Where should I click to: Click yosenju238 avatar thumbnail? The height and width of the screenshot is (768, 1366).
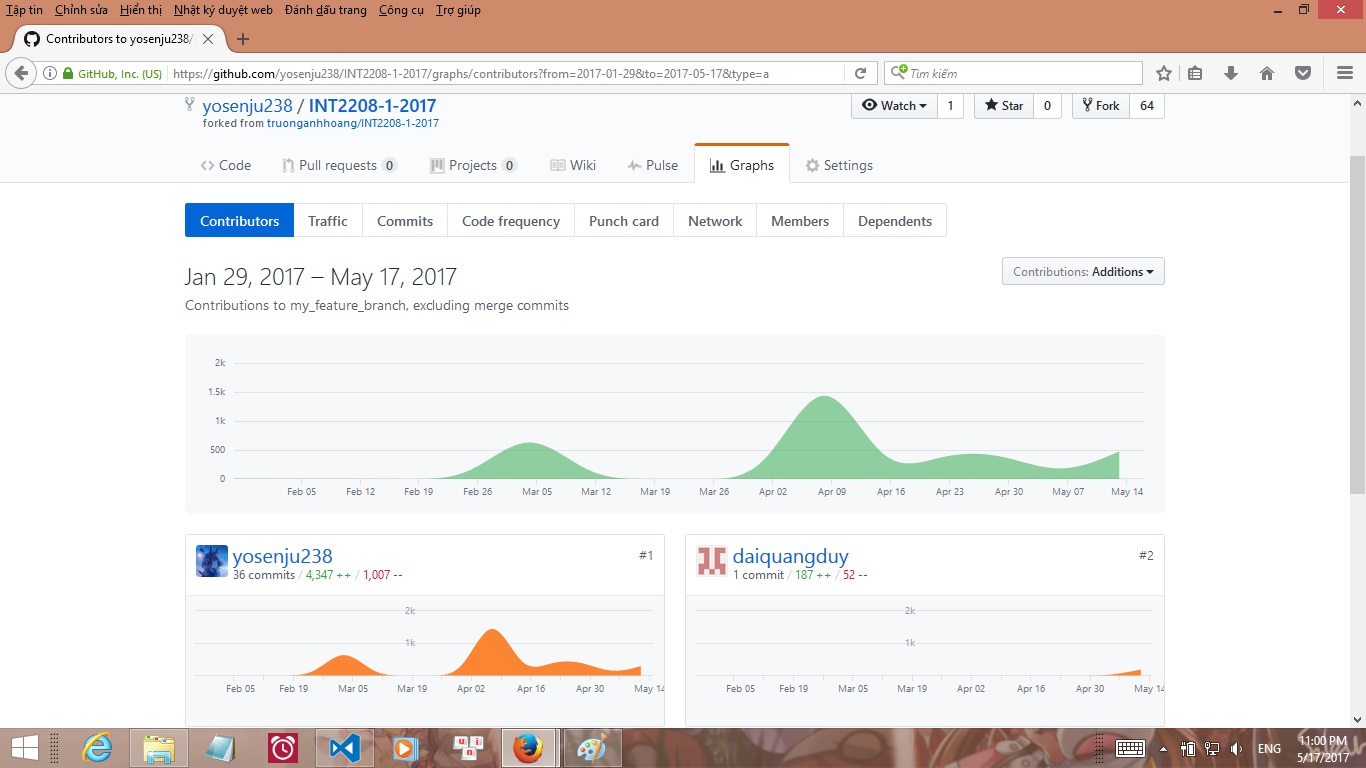(x=212, y=561)
